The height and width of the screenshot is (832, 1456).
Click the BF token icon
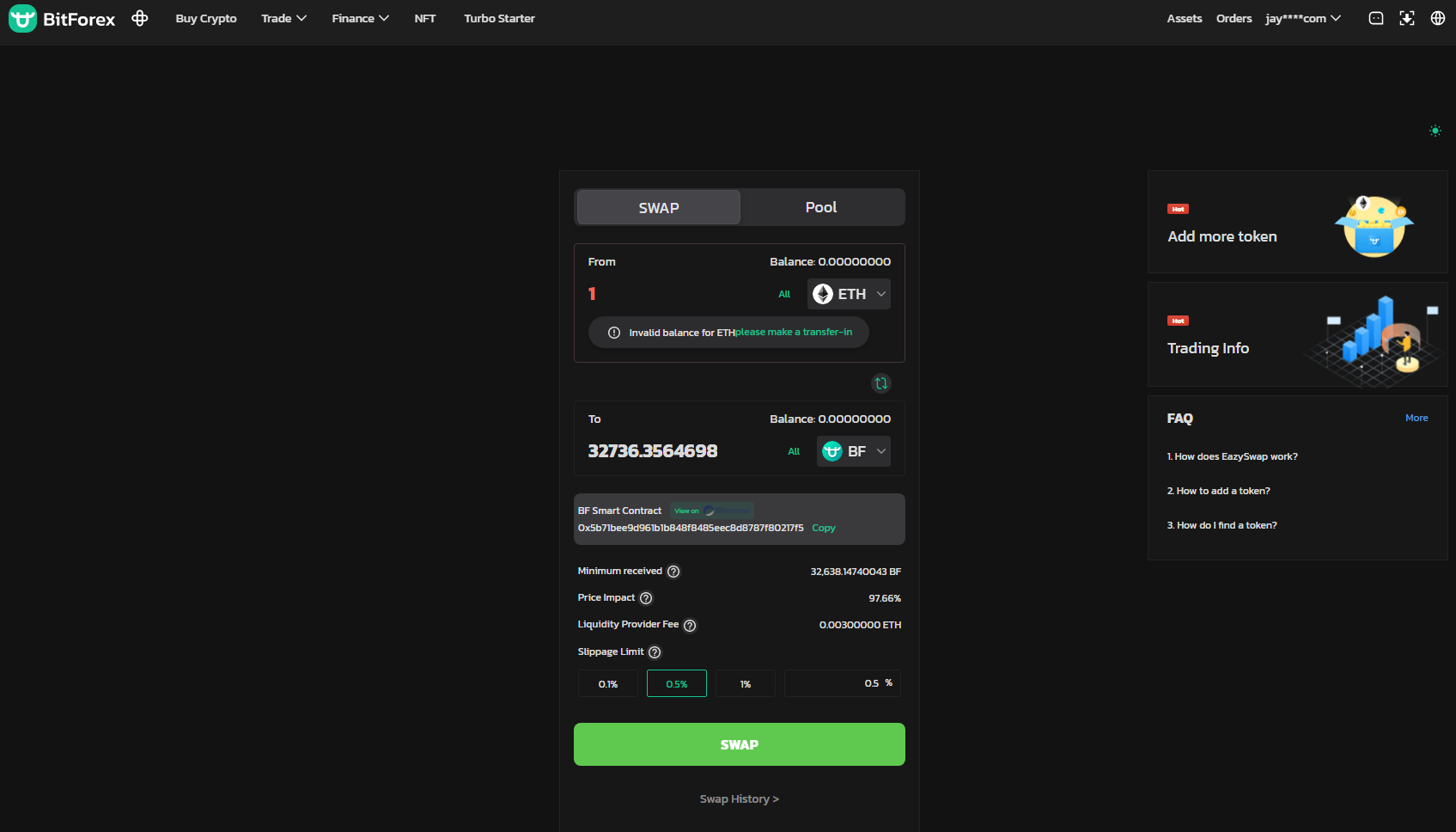[832, 451]
